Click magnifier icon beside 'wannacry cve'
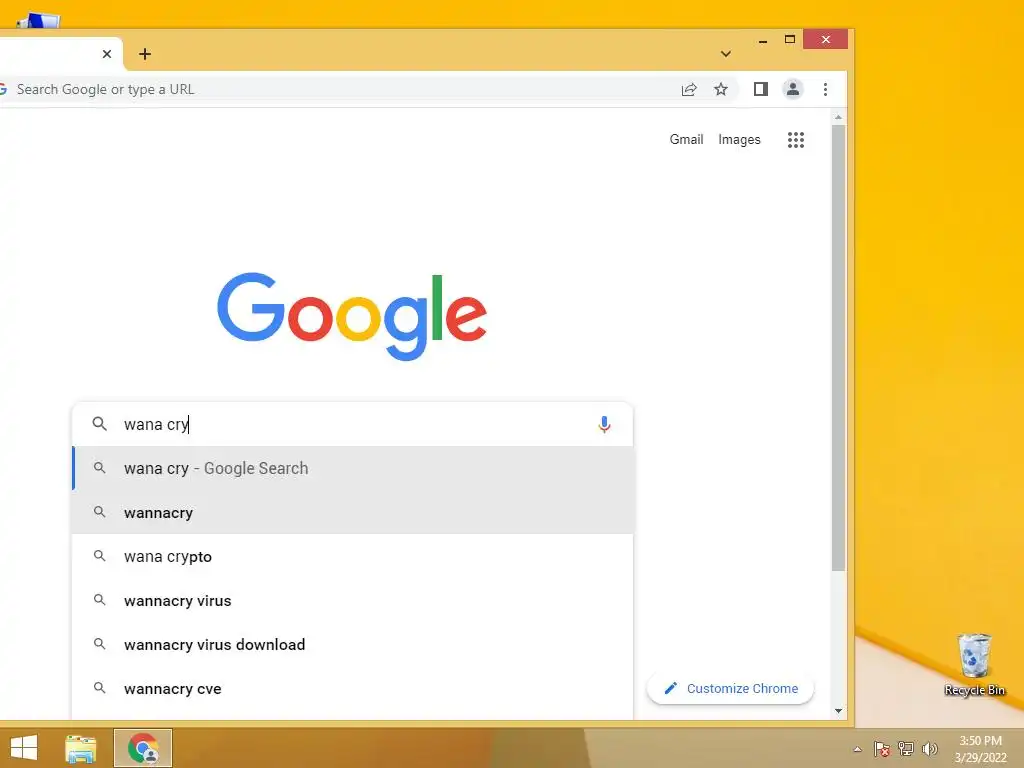 click(x=99, y=688)
